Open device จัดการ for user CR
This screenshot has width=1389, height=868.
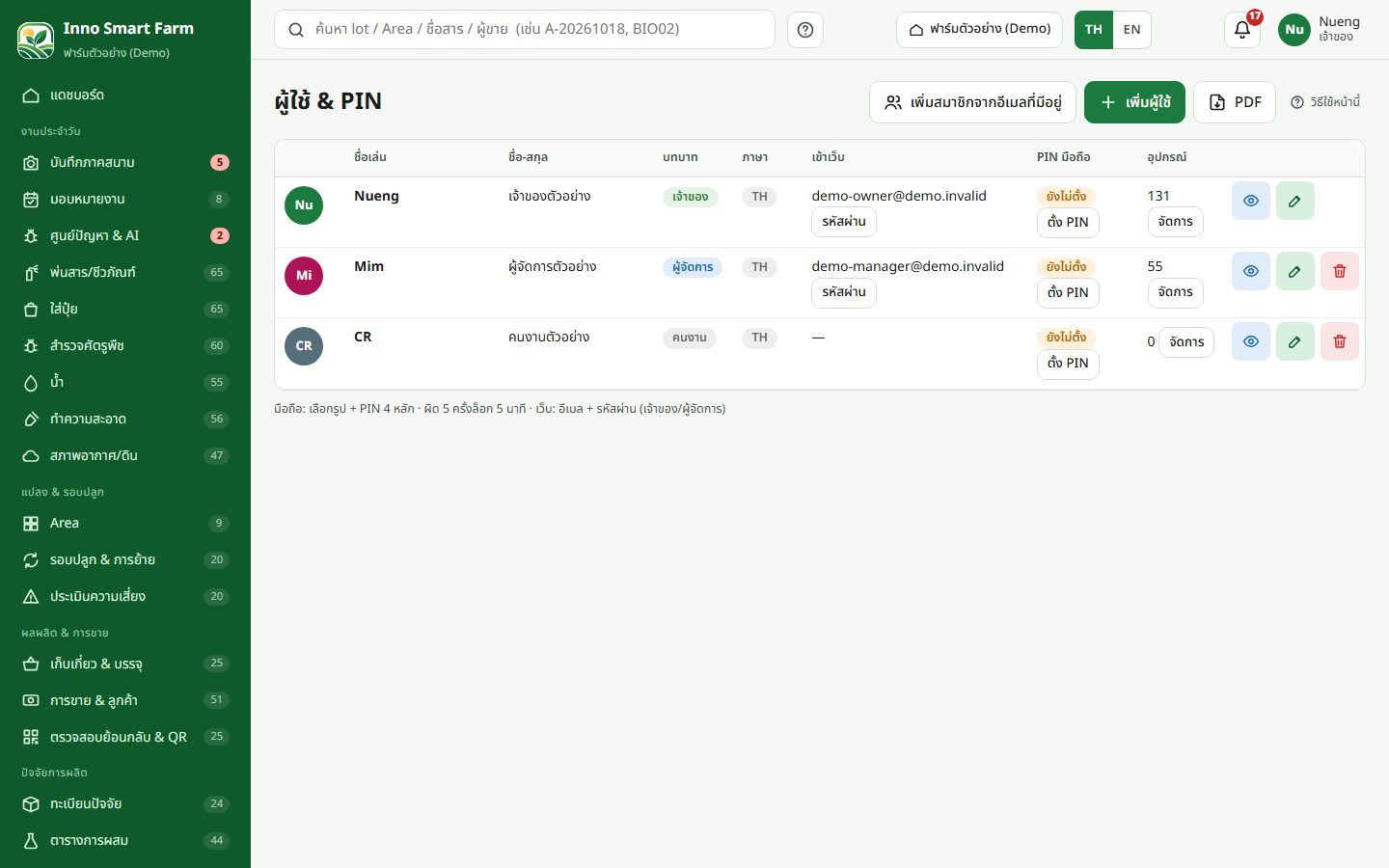click(1185, 341)
